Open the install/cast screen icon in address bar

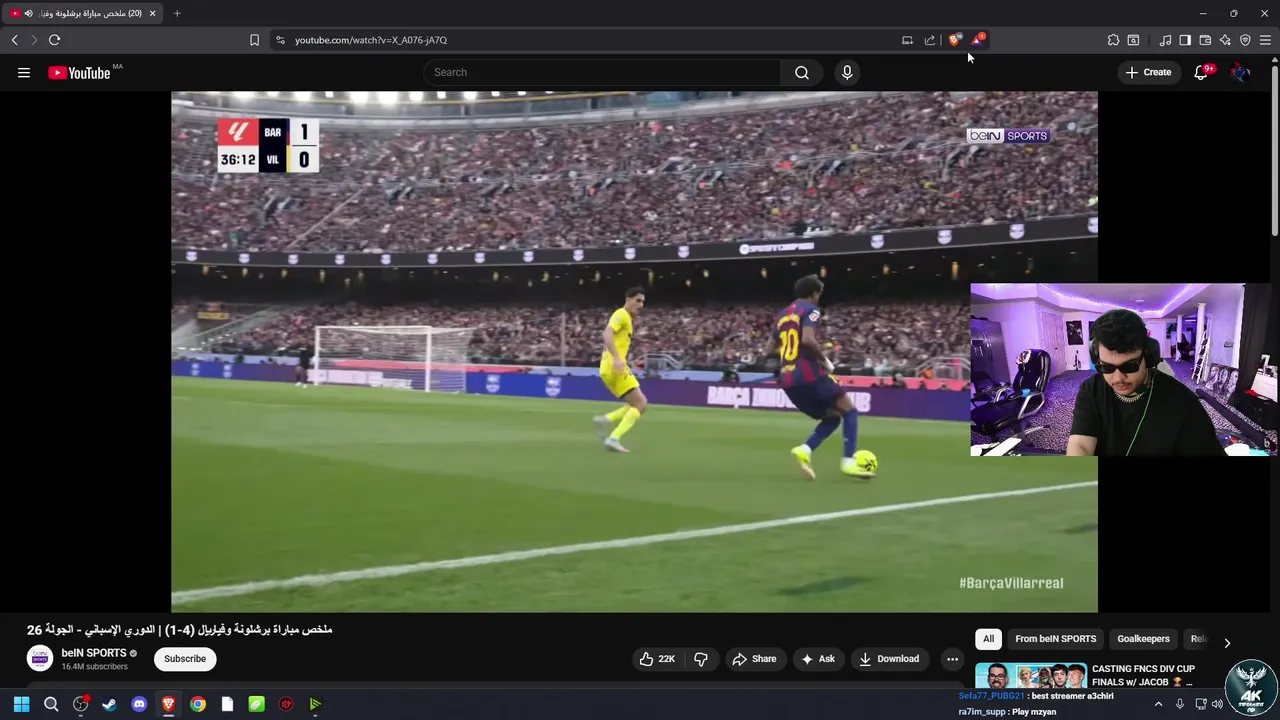907,40
